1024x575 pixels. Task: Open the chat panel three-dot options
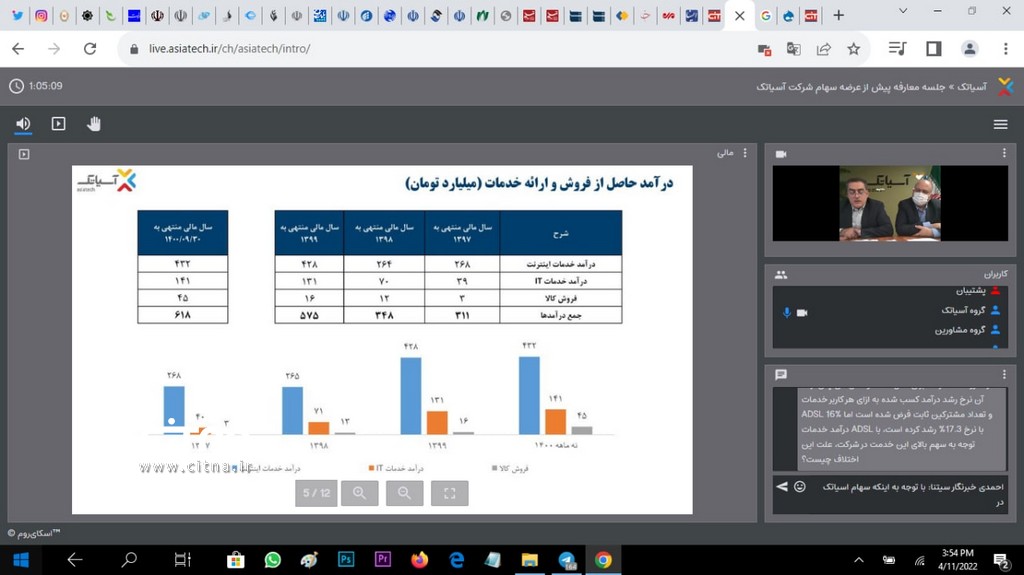[x=1005, y=375]
